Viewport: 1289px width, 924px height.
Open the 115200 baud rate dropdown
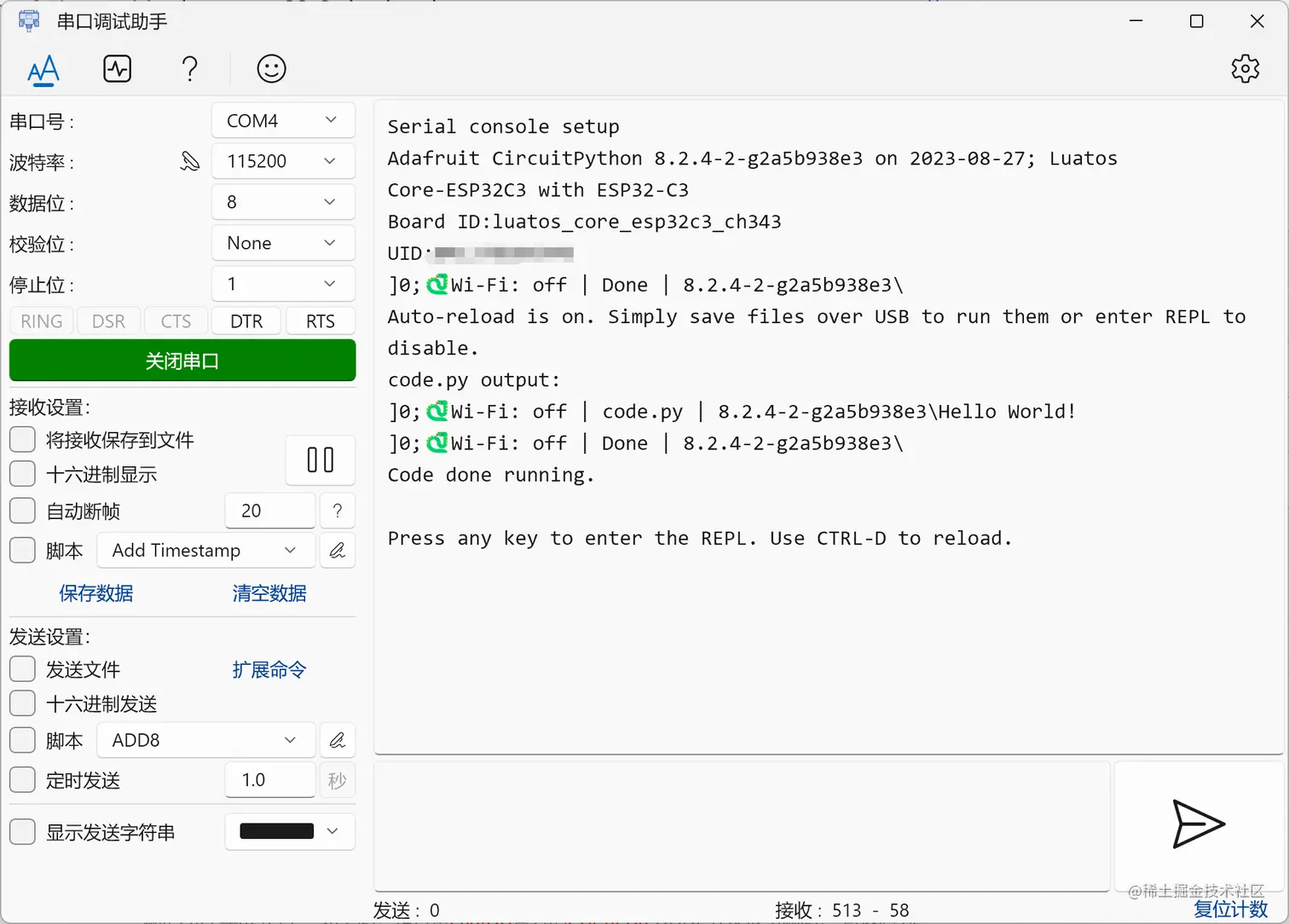pyautogui.click(x=283, y=161)
